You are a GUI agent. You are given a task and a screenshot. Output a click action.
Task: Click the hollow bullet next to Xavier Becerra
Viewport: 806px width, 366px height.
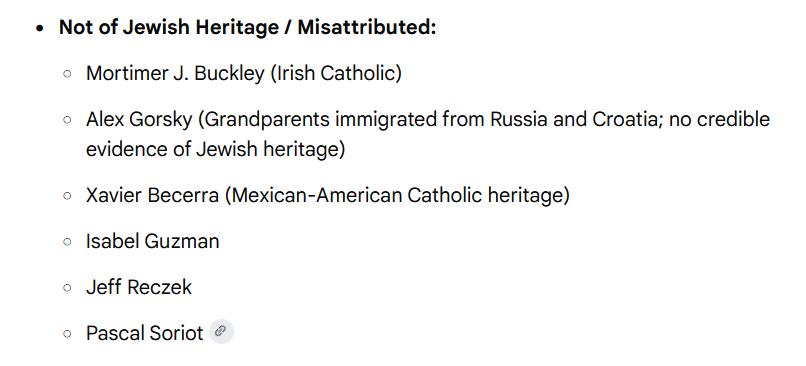(x=67, y=196)
